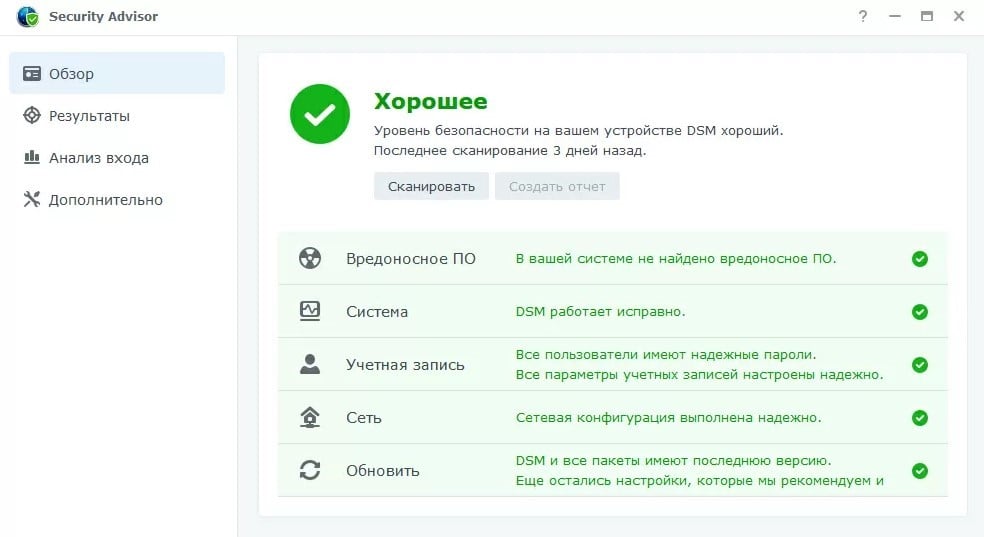Open the Обзор tab in sidebar
This screenshot has height=537, width=984.
(x=116, y=74)
